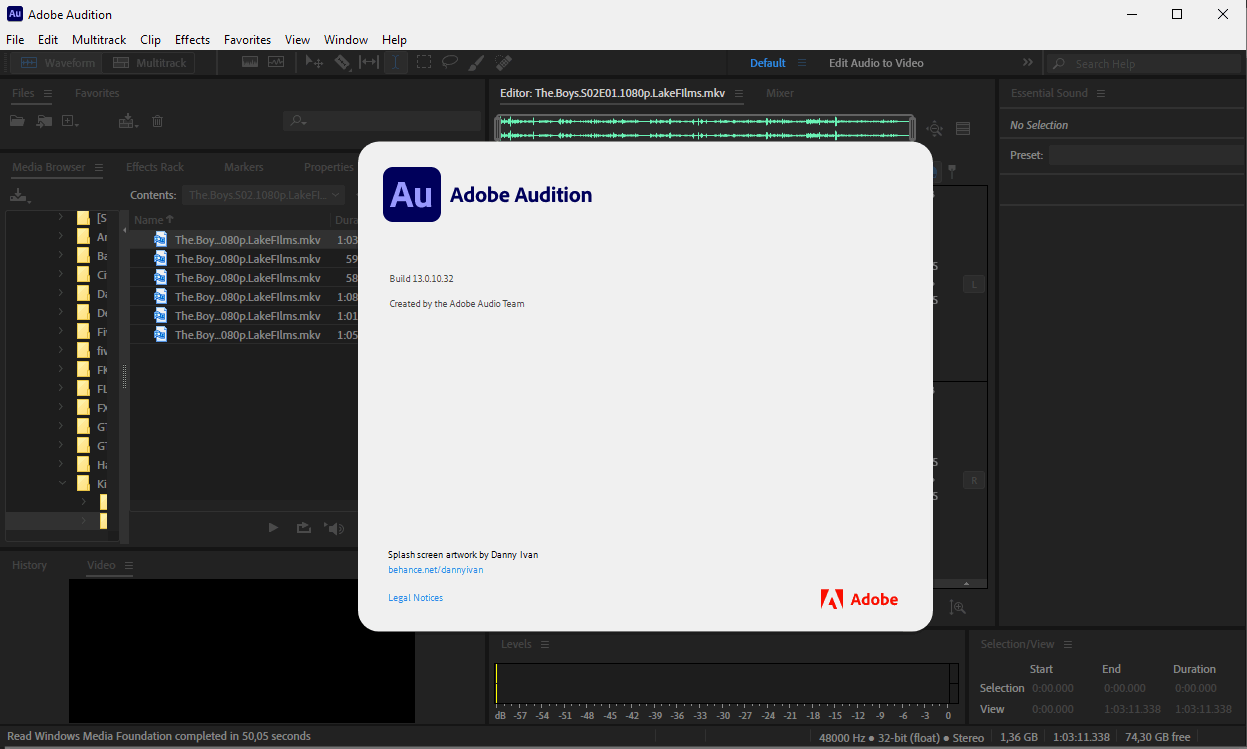Click the Levels meter bar
The image size is (1247, 749).
722,684
